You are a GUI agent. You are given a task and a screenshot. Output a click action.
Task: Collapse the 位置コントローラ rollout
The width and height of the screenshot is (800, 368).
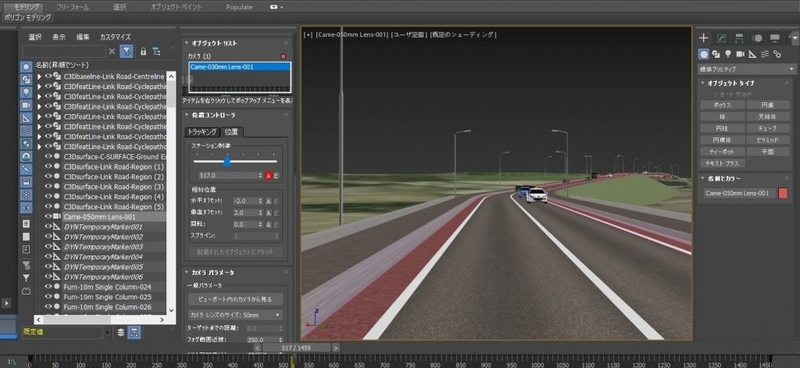(x=186, y=115)
